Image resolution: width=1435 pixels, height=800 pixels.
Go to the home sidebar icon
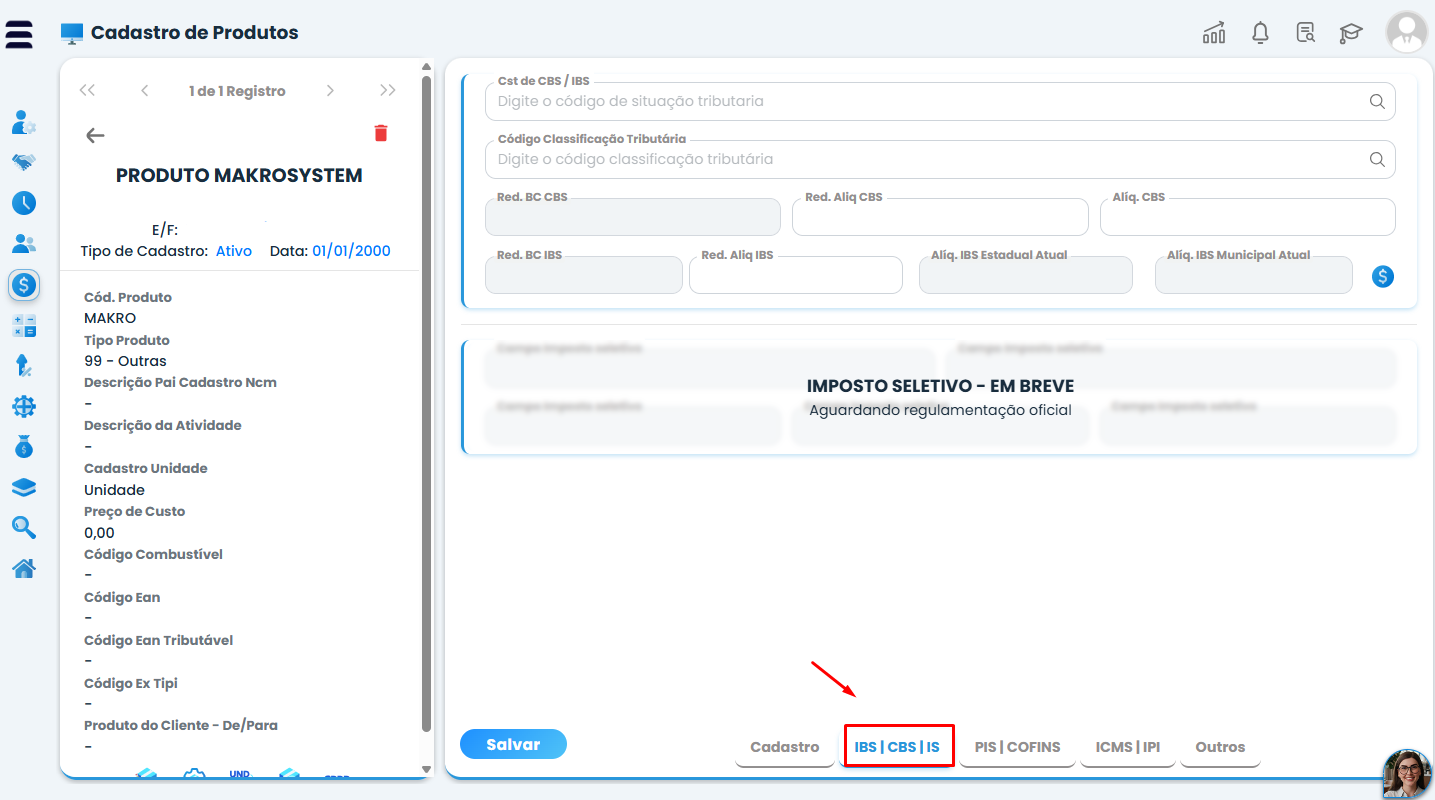24,568
